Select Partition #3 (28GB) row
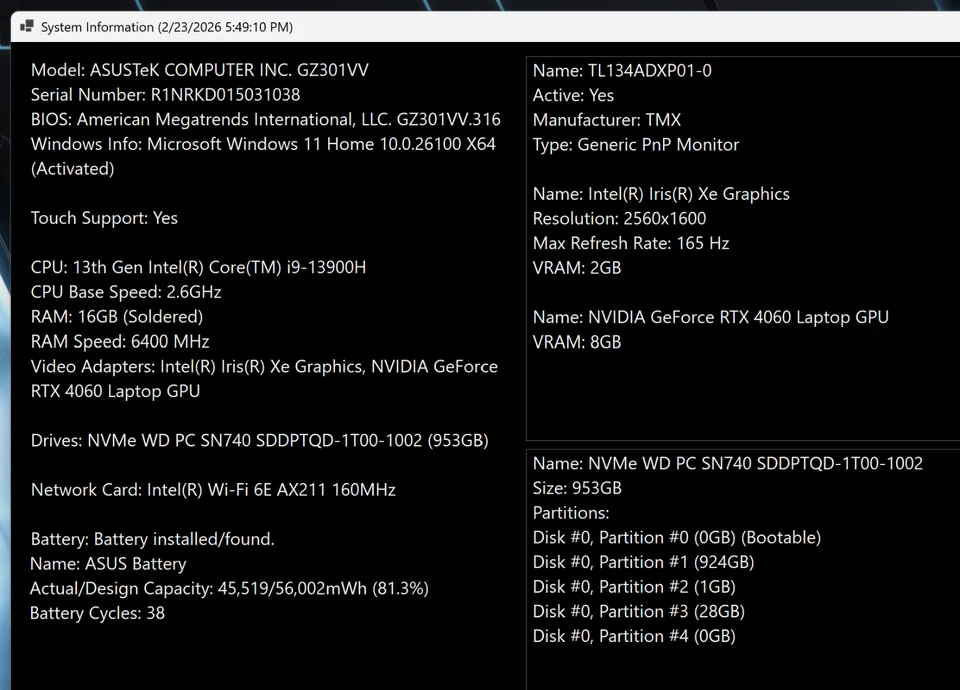This screenshot has width=960, height=690. coord(639,611)
